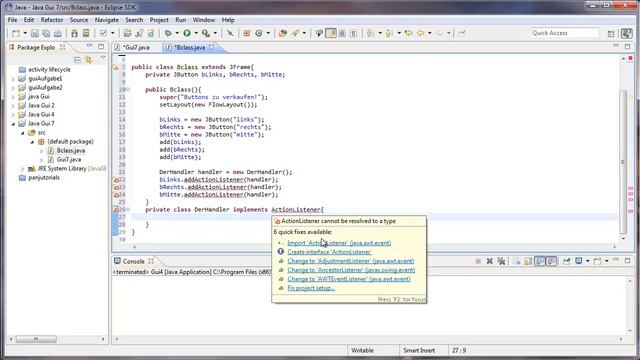Click the New file wizard icon
This screenshot has height=360, width=640.
(16, 33)
